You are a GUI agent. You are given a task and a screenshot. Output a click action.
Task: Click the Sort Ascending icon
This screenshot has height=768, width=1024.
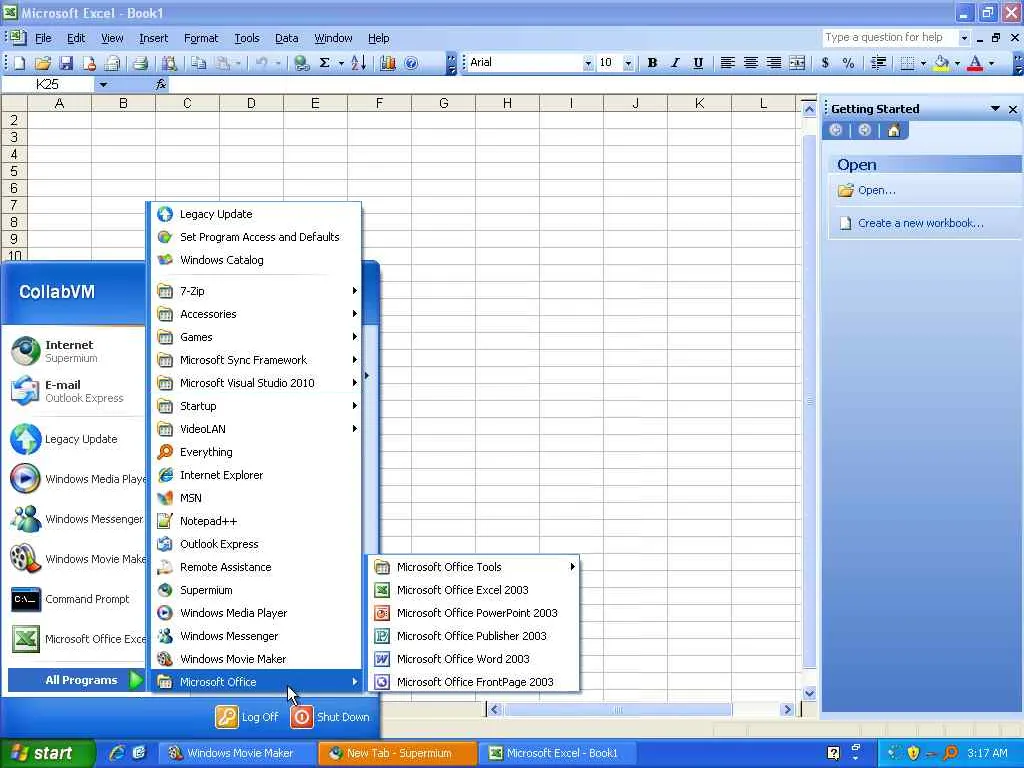[358, 63]
